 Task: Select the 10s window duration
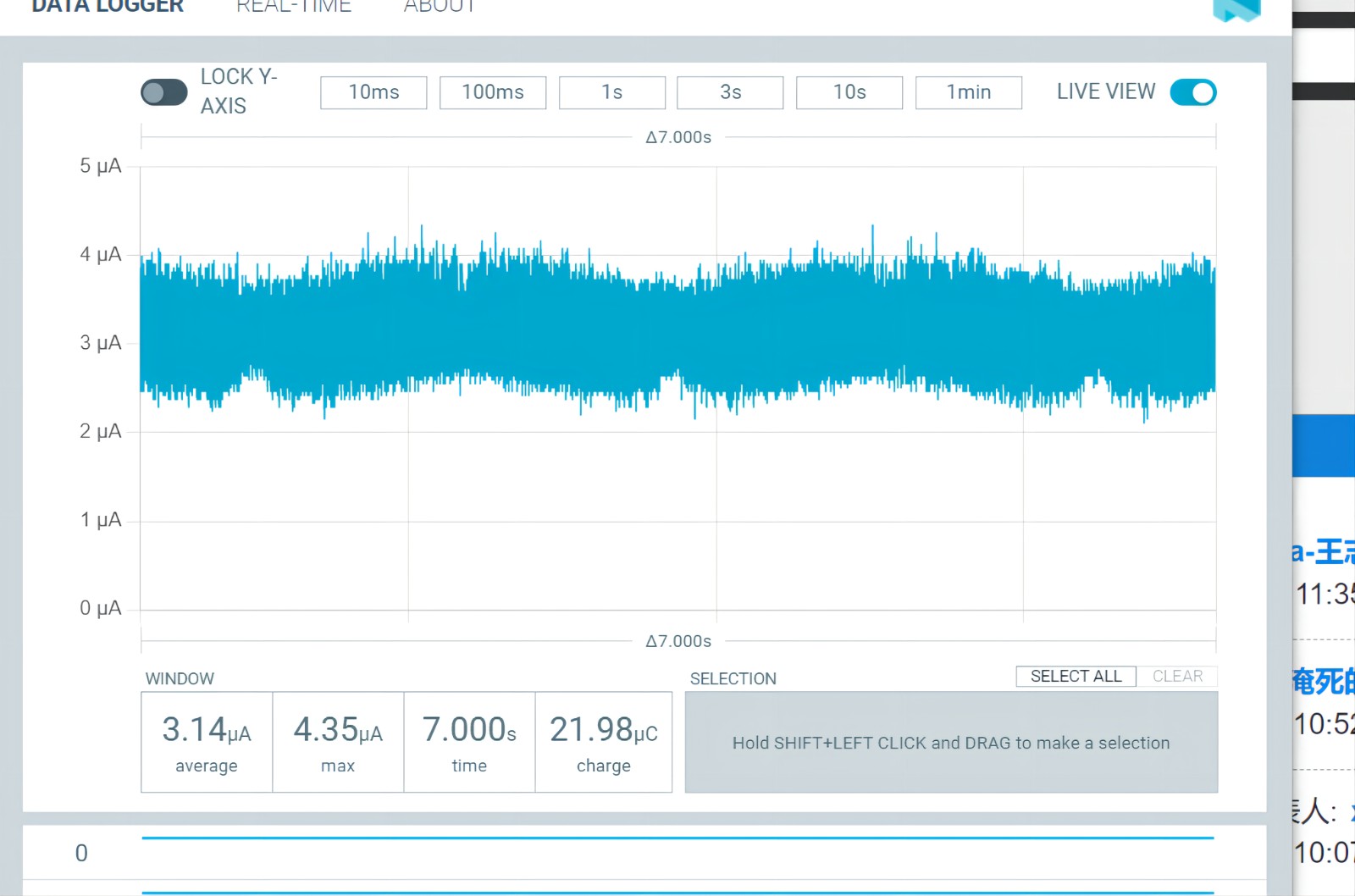849,92
